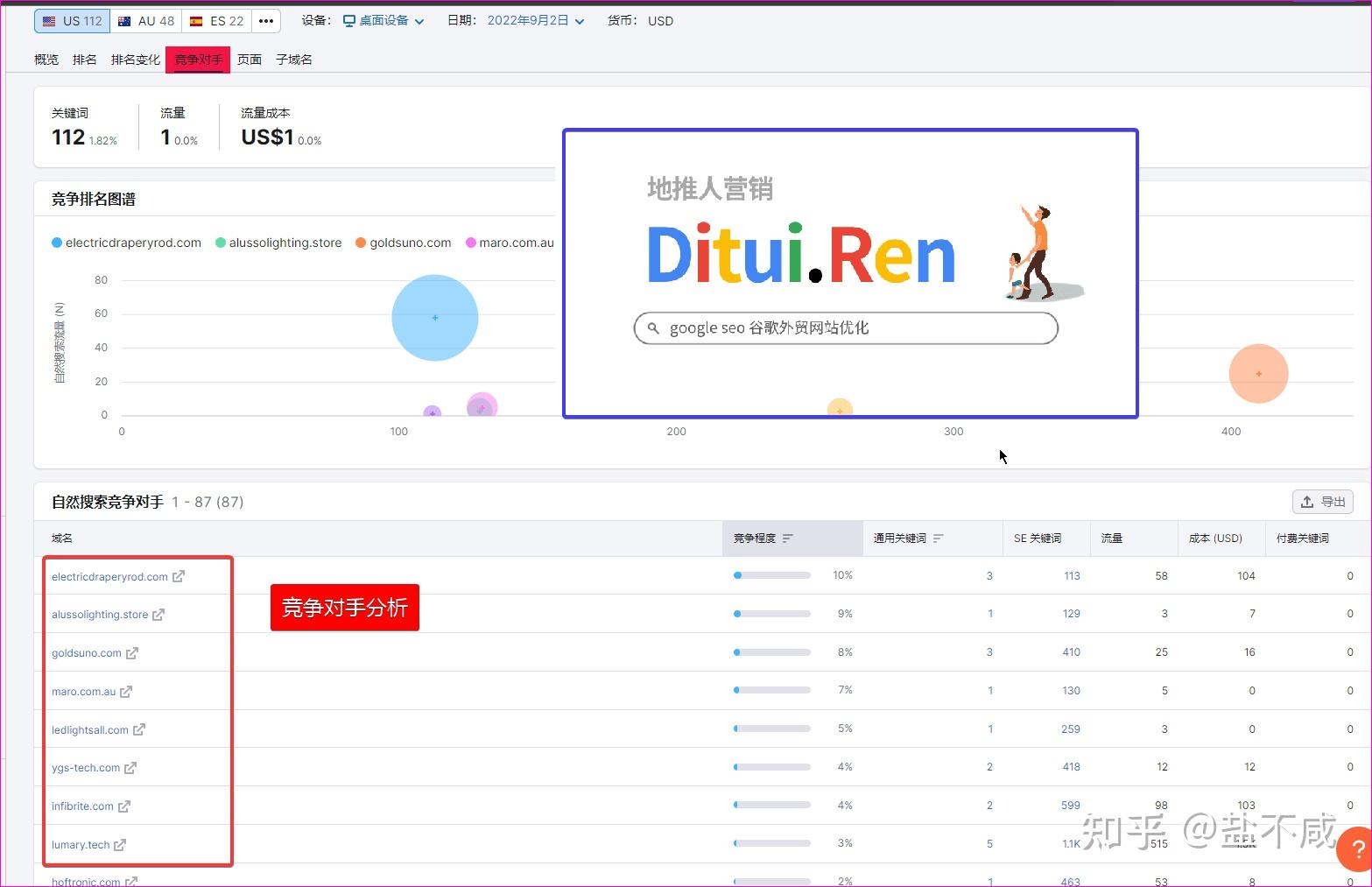This screenshot has height=887, width=1372.
Task: Open external link icon for ygs-tech.com
Action: [130, 768]
